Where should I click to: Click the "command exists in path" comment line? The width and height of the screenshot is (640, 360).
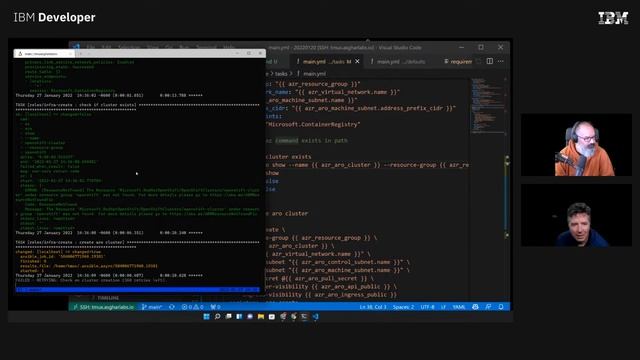point(307,140)
